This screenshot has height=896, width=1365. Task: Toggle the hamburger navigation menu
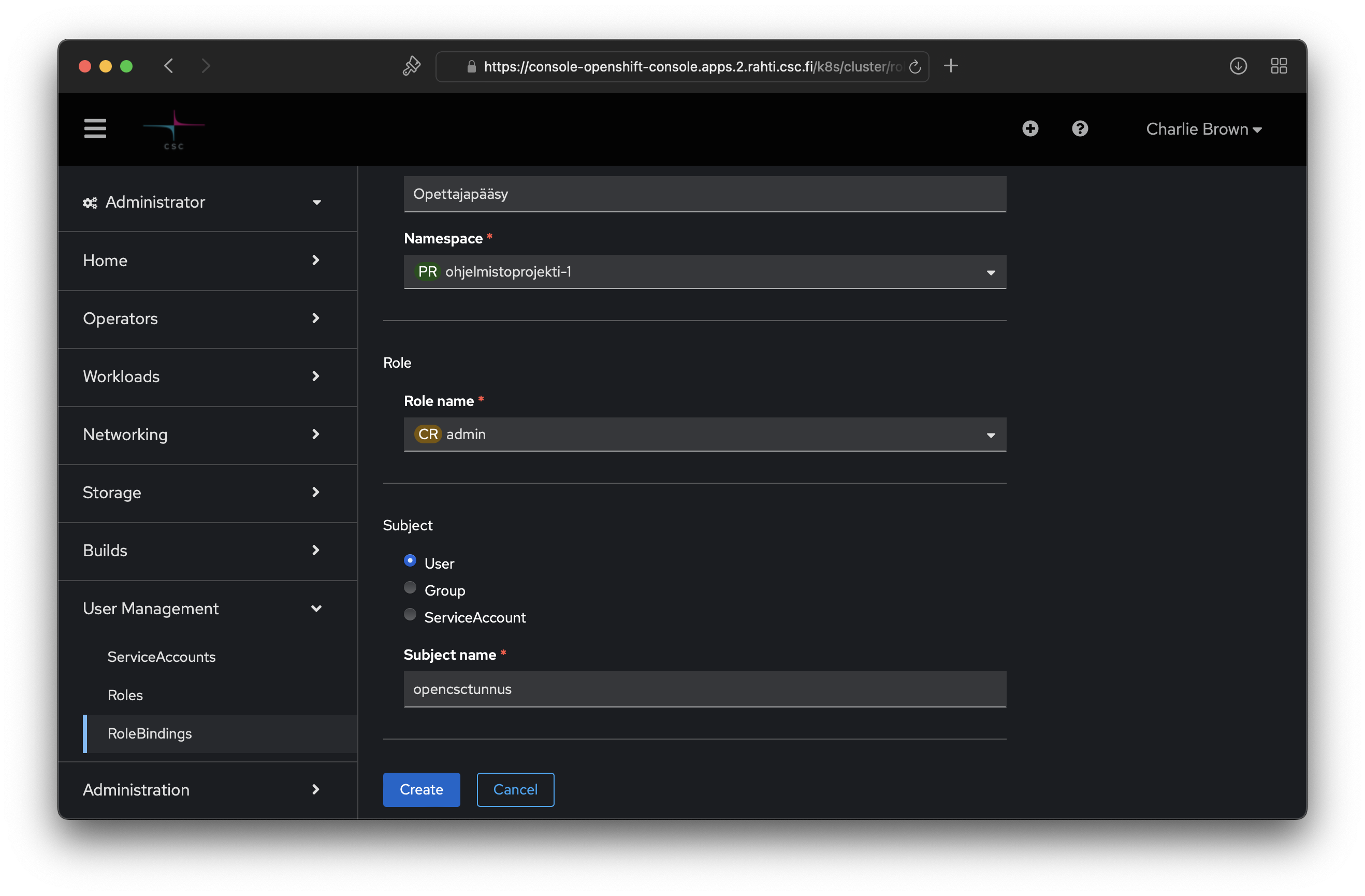95,128
